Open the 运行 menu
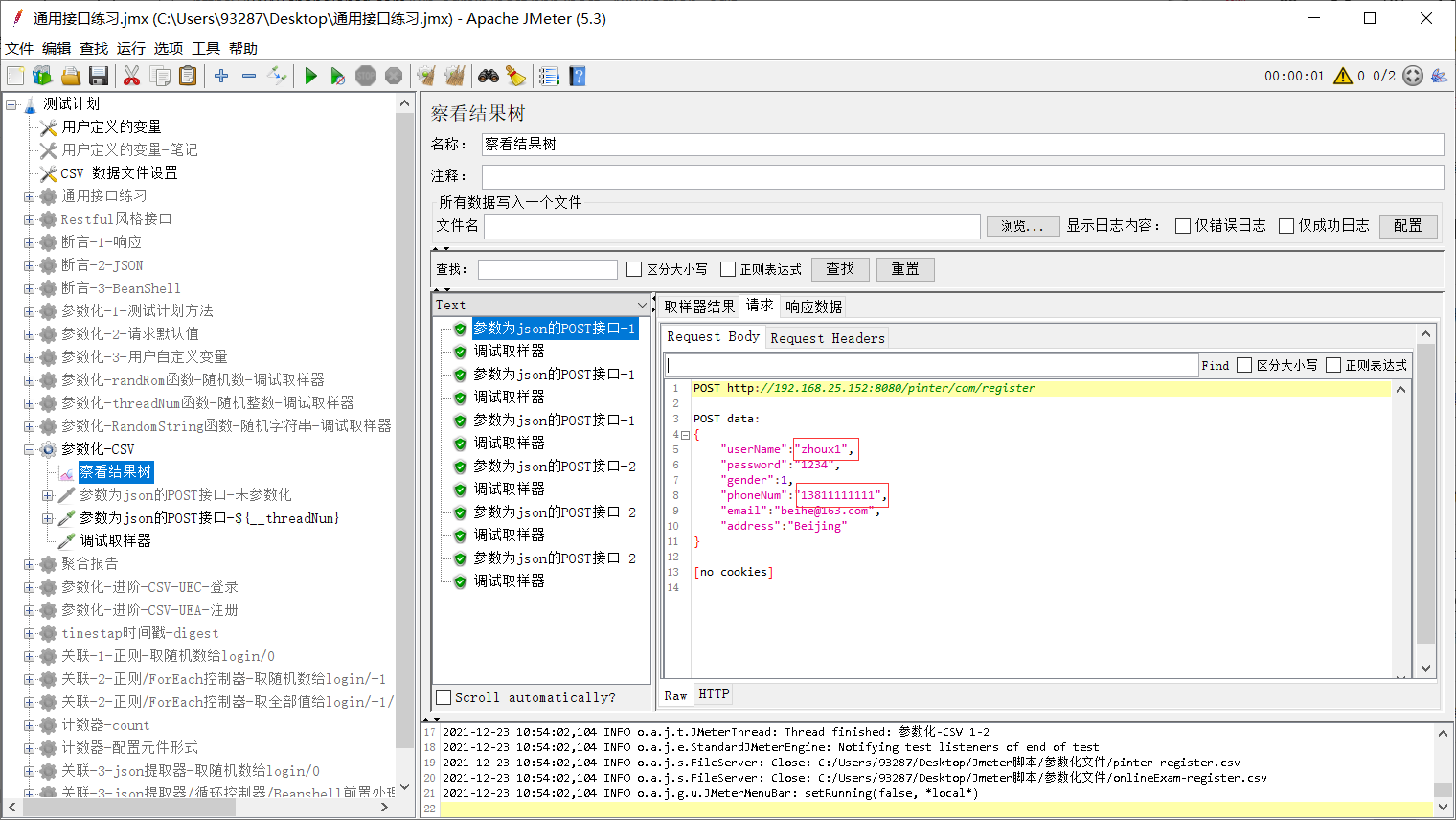The image size is (1456, 820). 131,48
